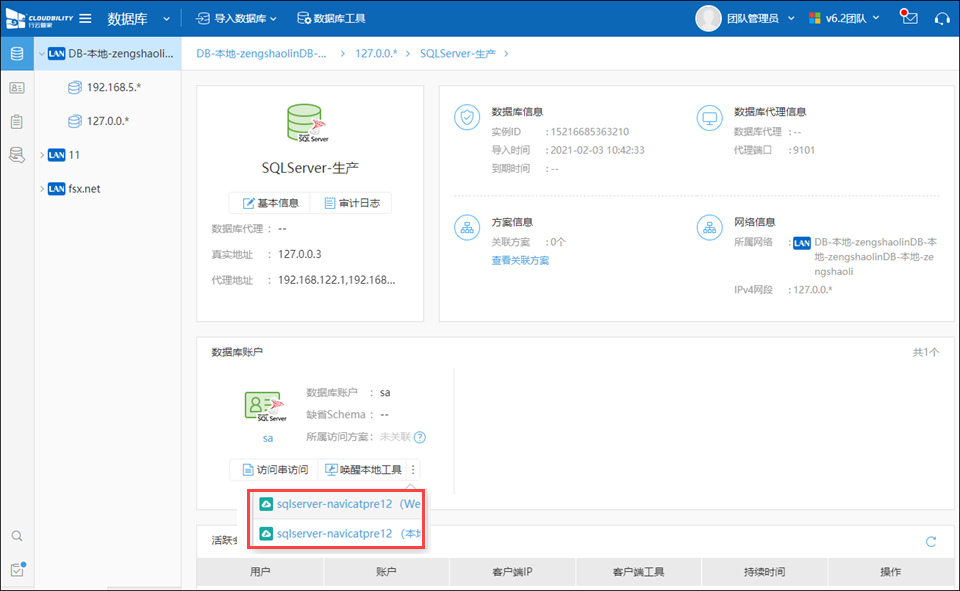Expand the LAN 11 tree node
960x591 pixels.
click(x=41, y=155)
